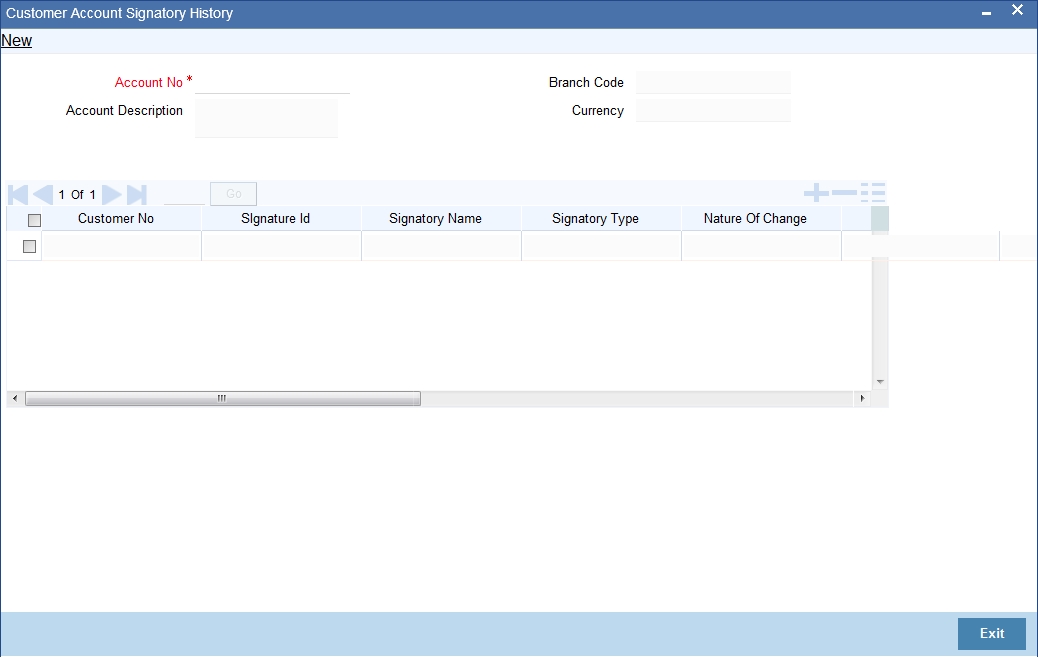The image size is (1038, 658).
Task: Click the horizontal scrollbar right arrow
Action: tap(862, 399)
